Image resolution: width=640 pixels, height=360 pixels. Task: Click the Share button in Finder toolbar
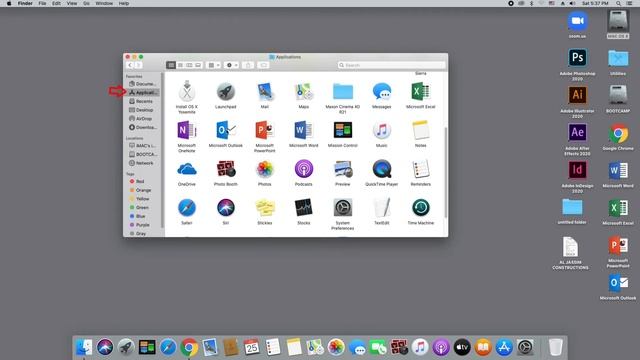tap(248, 65)
